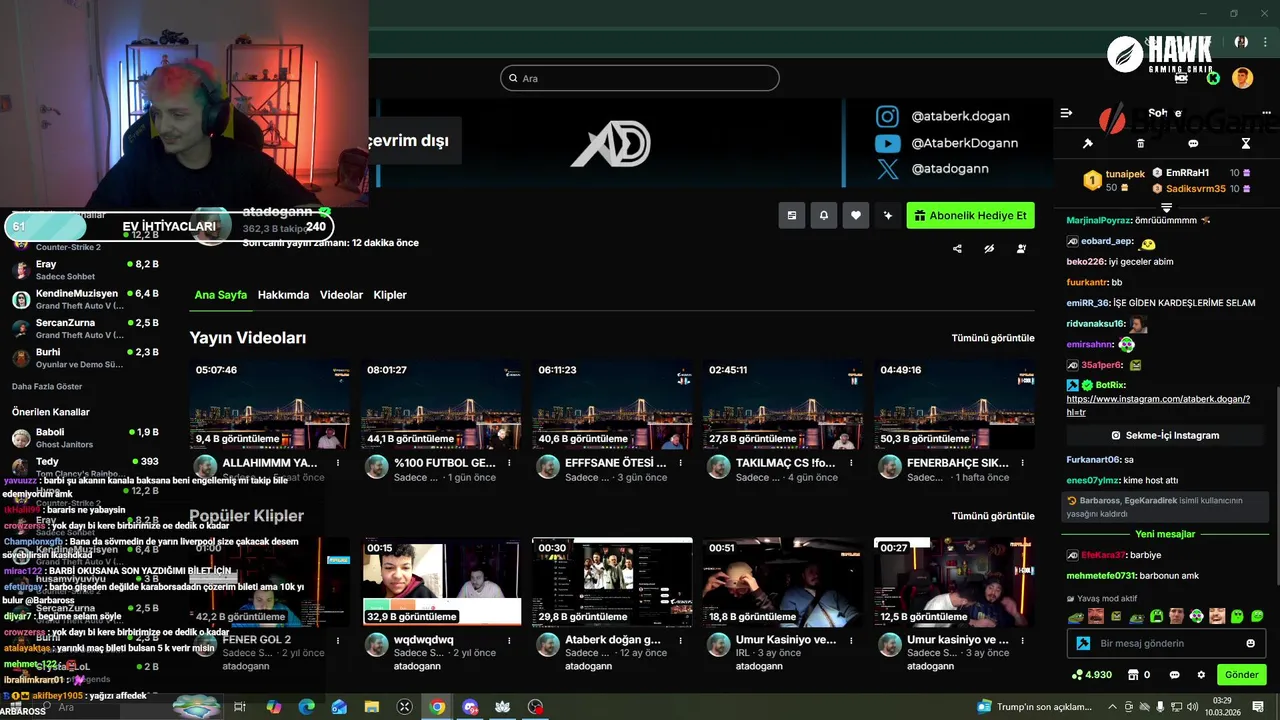The width and height of the screenshot is (1280, 720).
Task: Open SercanZurna channel in sidebar
Action: pos(85,328)
